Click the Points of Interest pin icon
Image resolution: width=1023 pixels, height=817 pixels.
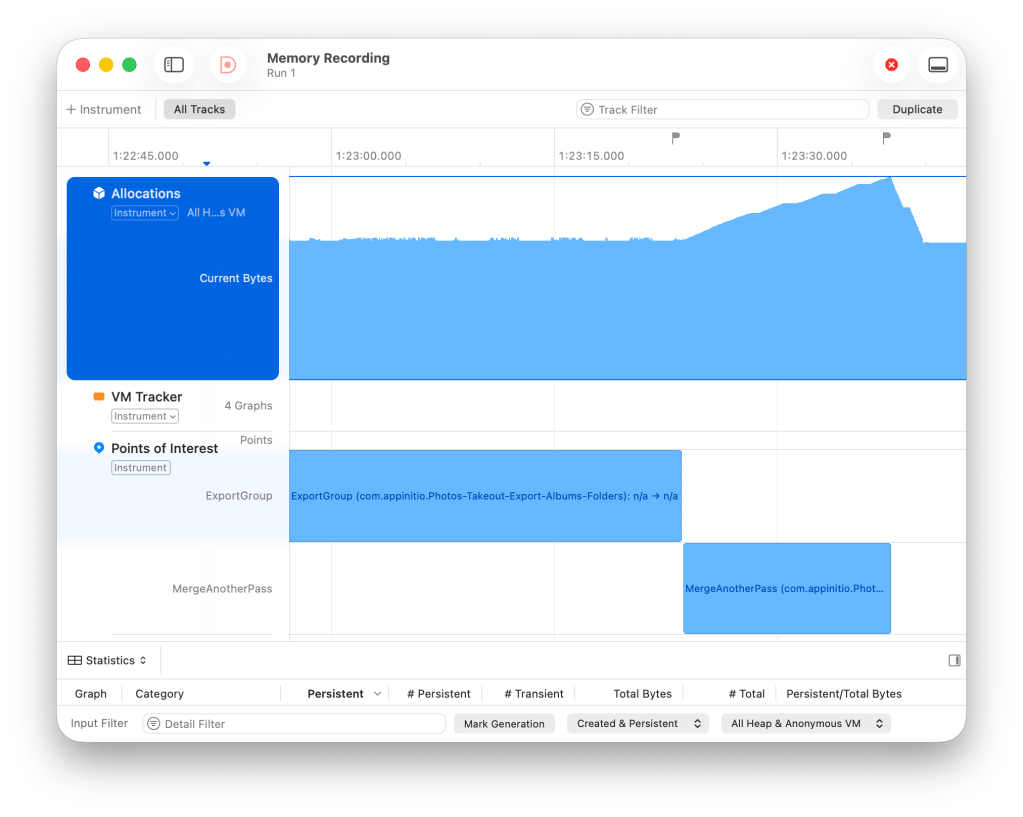pyautogui.click(x=99, y=448)
